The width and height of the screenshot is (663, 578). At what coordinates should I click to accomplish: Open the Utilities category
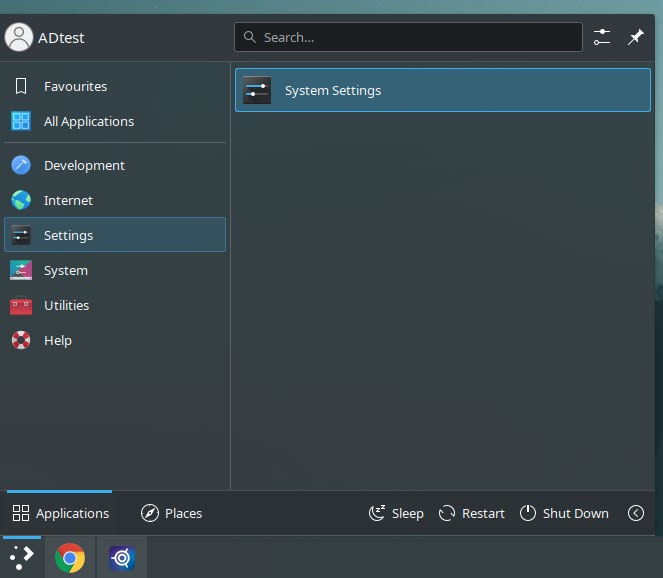[115, 305]
